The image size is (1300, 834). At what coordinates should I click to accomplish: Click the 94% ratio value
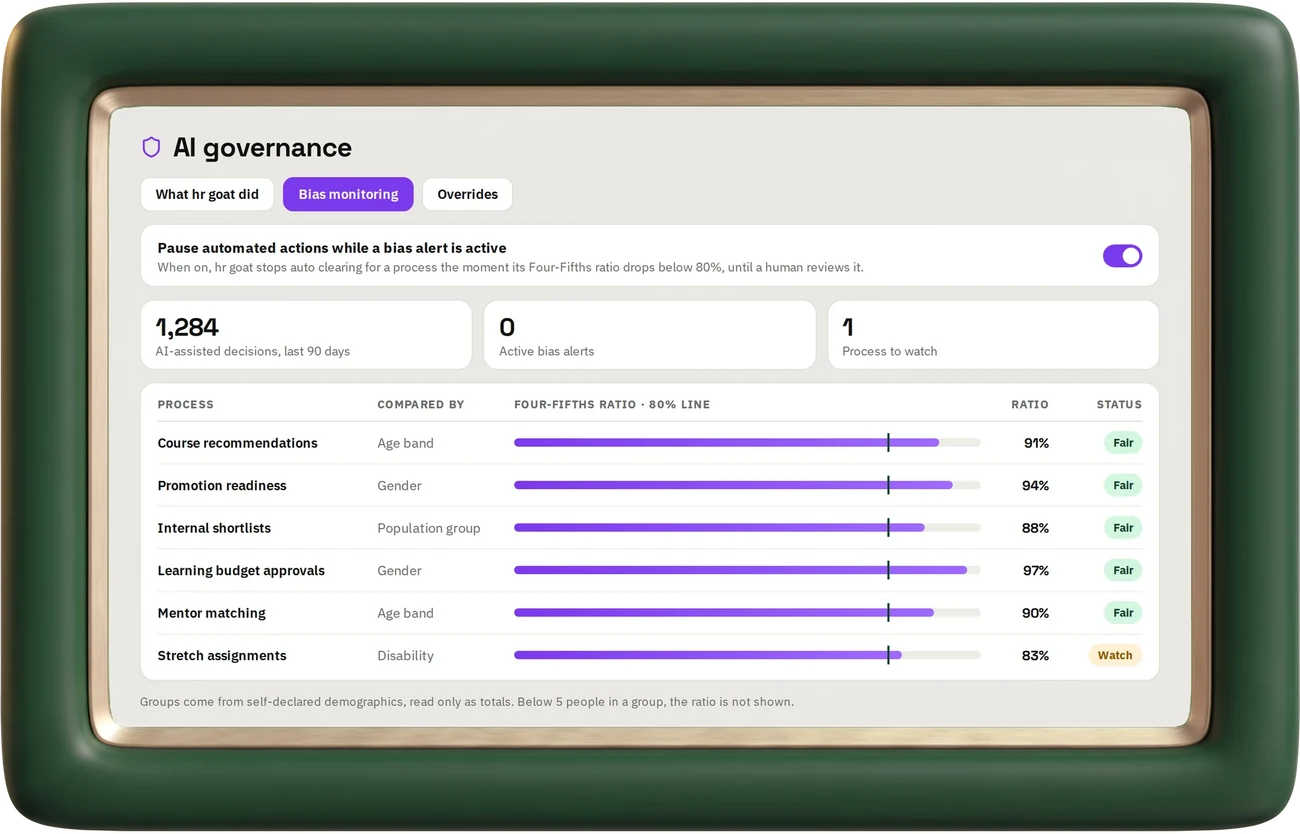pos(1036,486)
